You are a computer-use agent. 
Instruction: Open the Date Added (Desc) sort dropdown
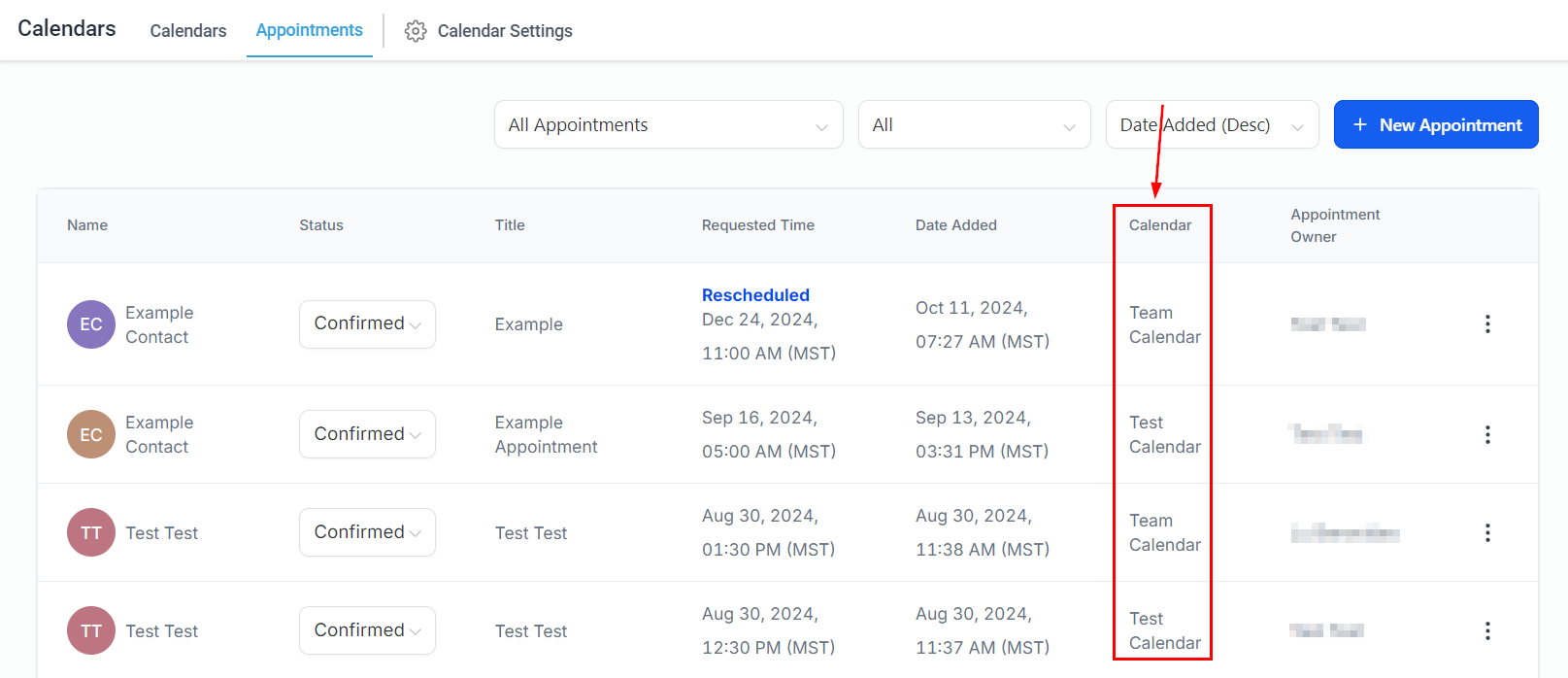pos(1212,125)
